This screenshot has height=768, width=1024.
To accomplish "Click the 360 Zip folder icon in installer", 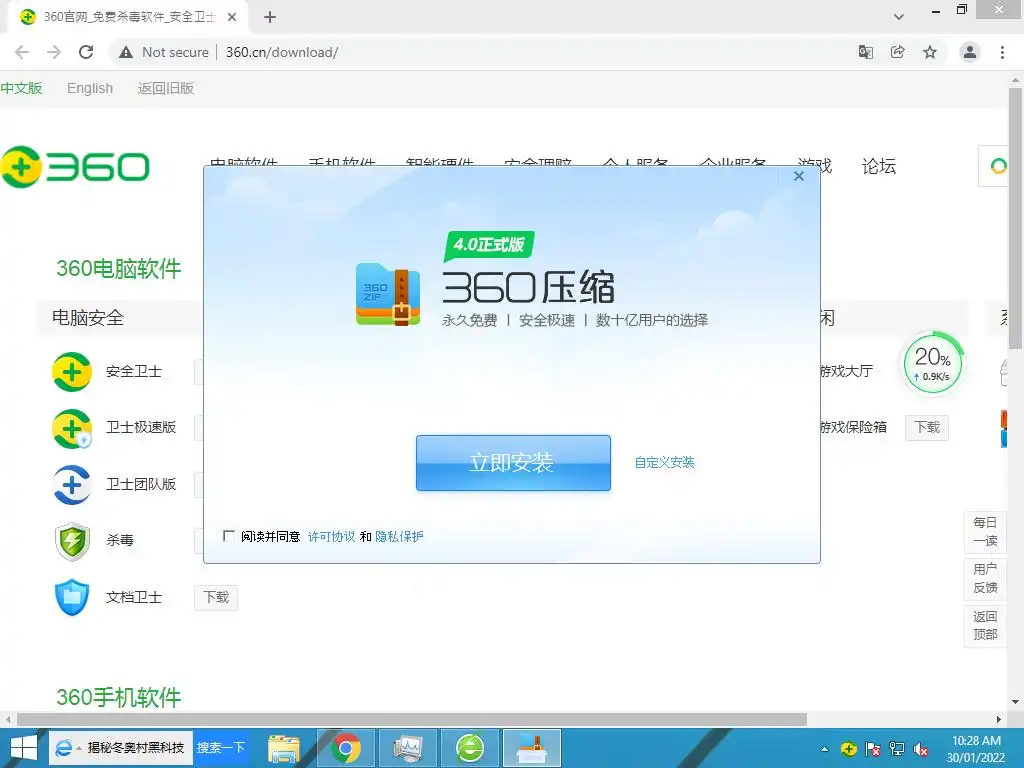I will tap(388, 294).
